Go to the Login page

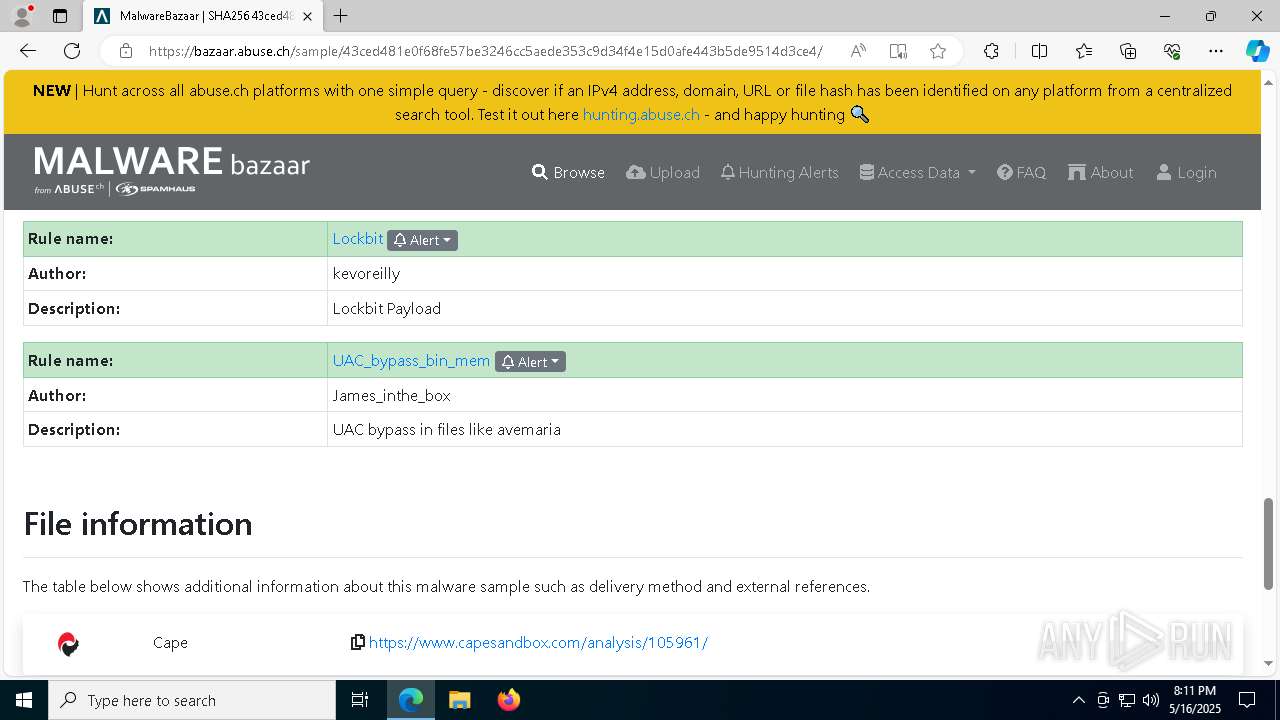(1186, 172)
